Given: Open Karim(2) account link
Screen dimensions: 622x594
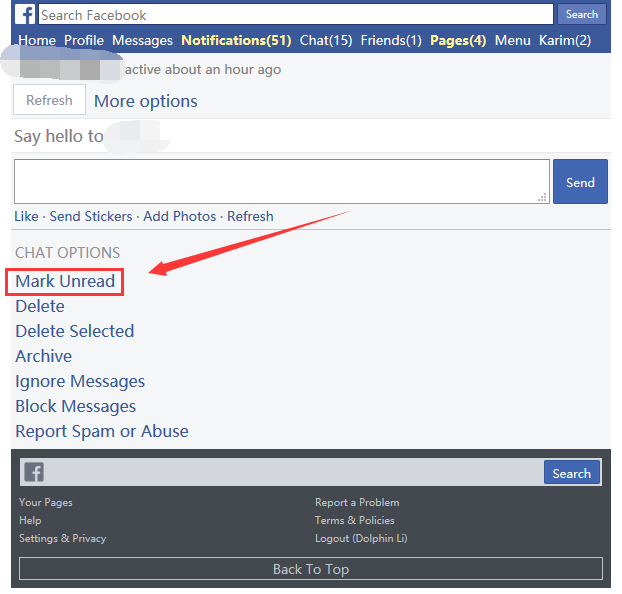Looking at the screenshot, I should [x=565, y=40].
